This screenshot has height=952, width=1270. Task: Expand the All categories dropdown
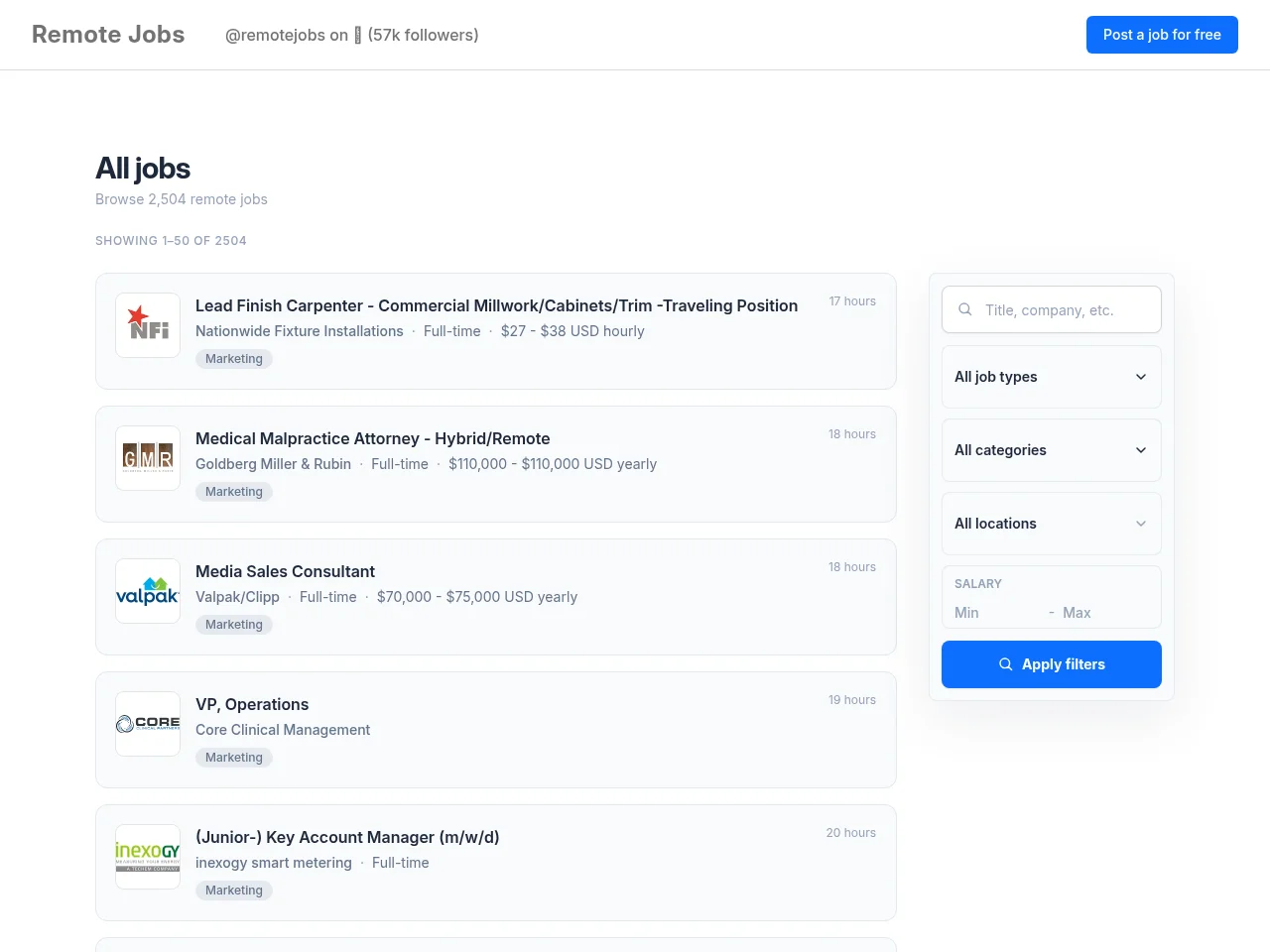(x=1052, y=450)
